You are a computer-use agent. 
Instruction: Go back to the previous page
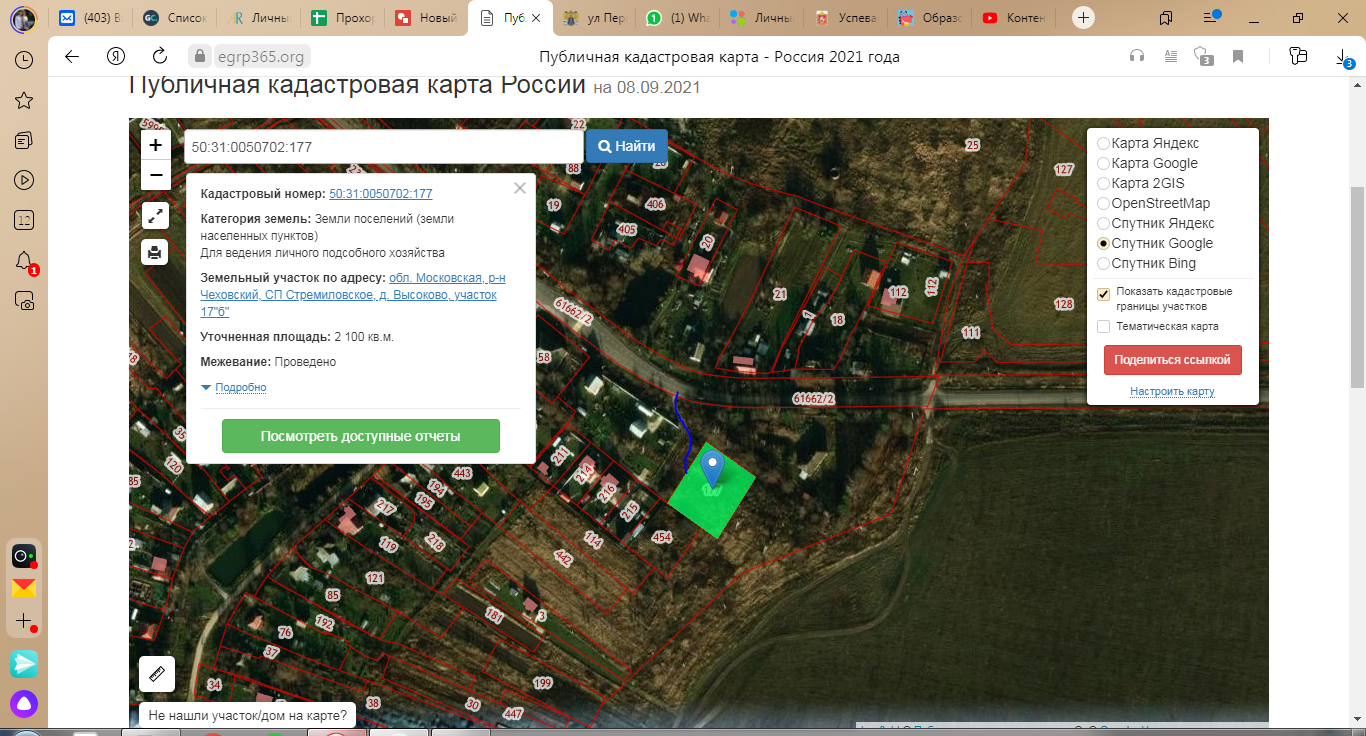[72, 56]
